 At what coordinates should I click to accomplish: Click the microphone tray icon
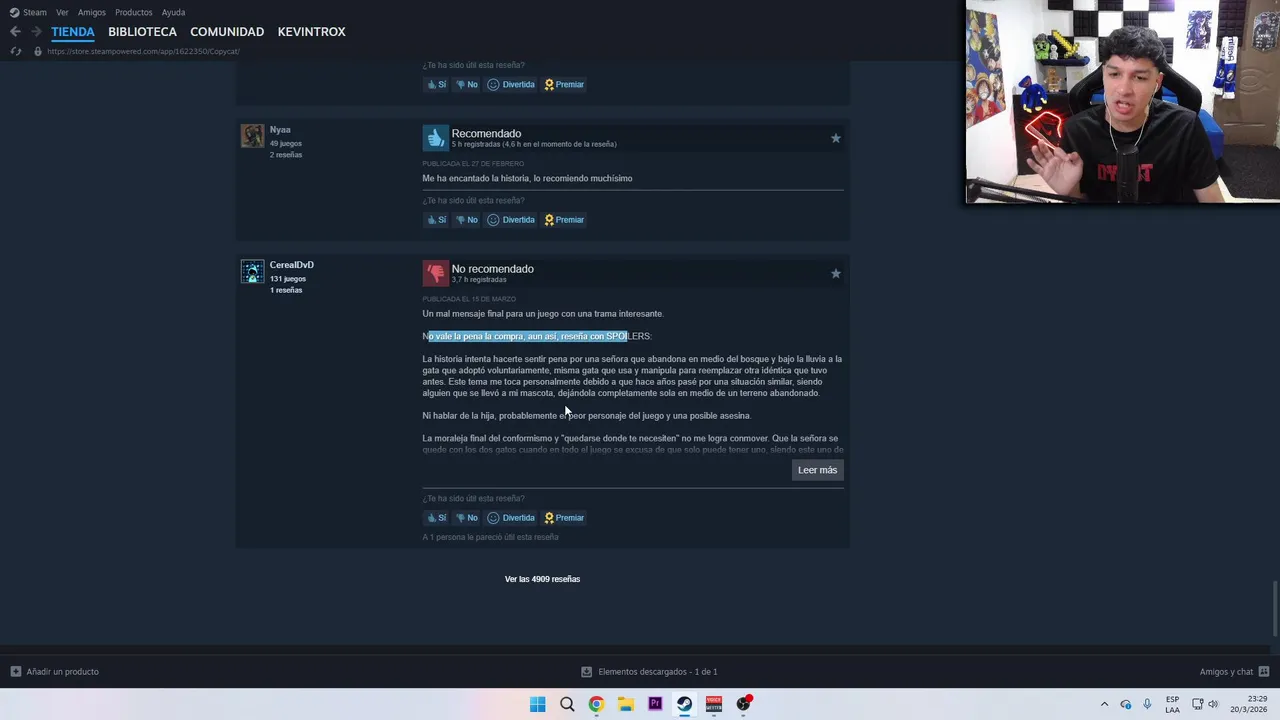(1147, 704)
